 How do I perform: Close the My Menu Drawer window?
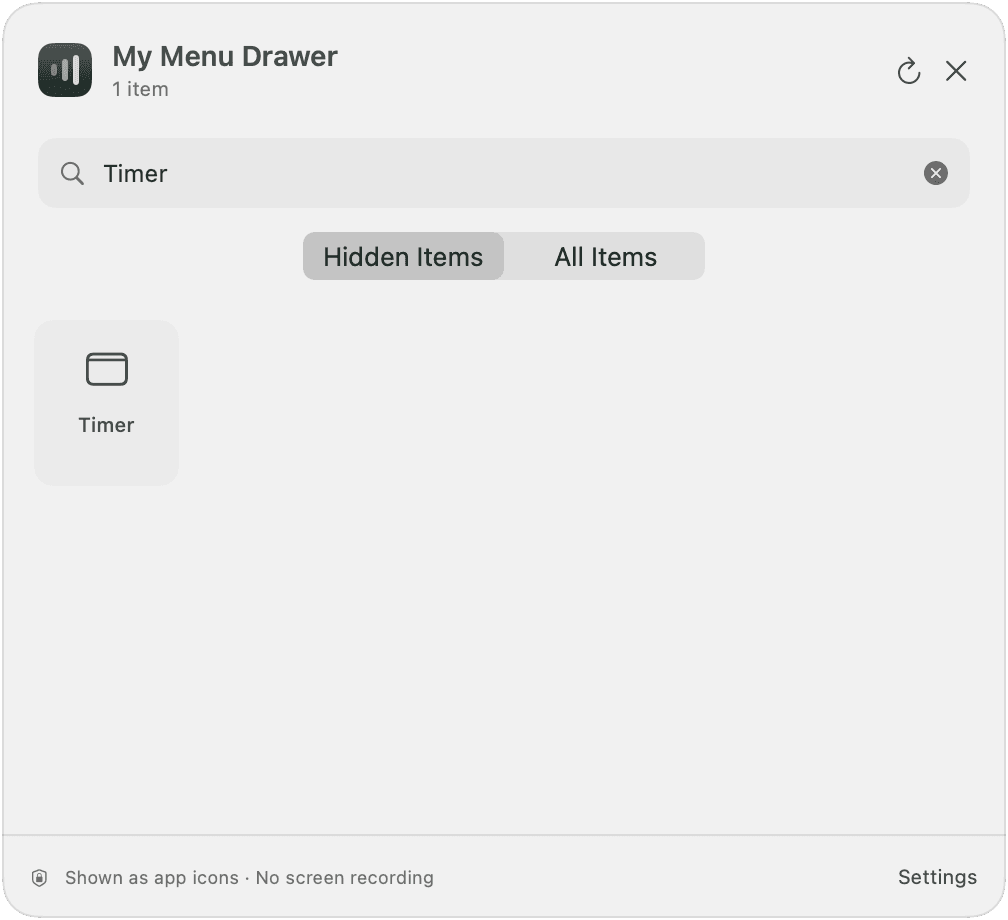[956, 71]
